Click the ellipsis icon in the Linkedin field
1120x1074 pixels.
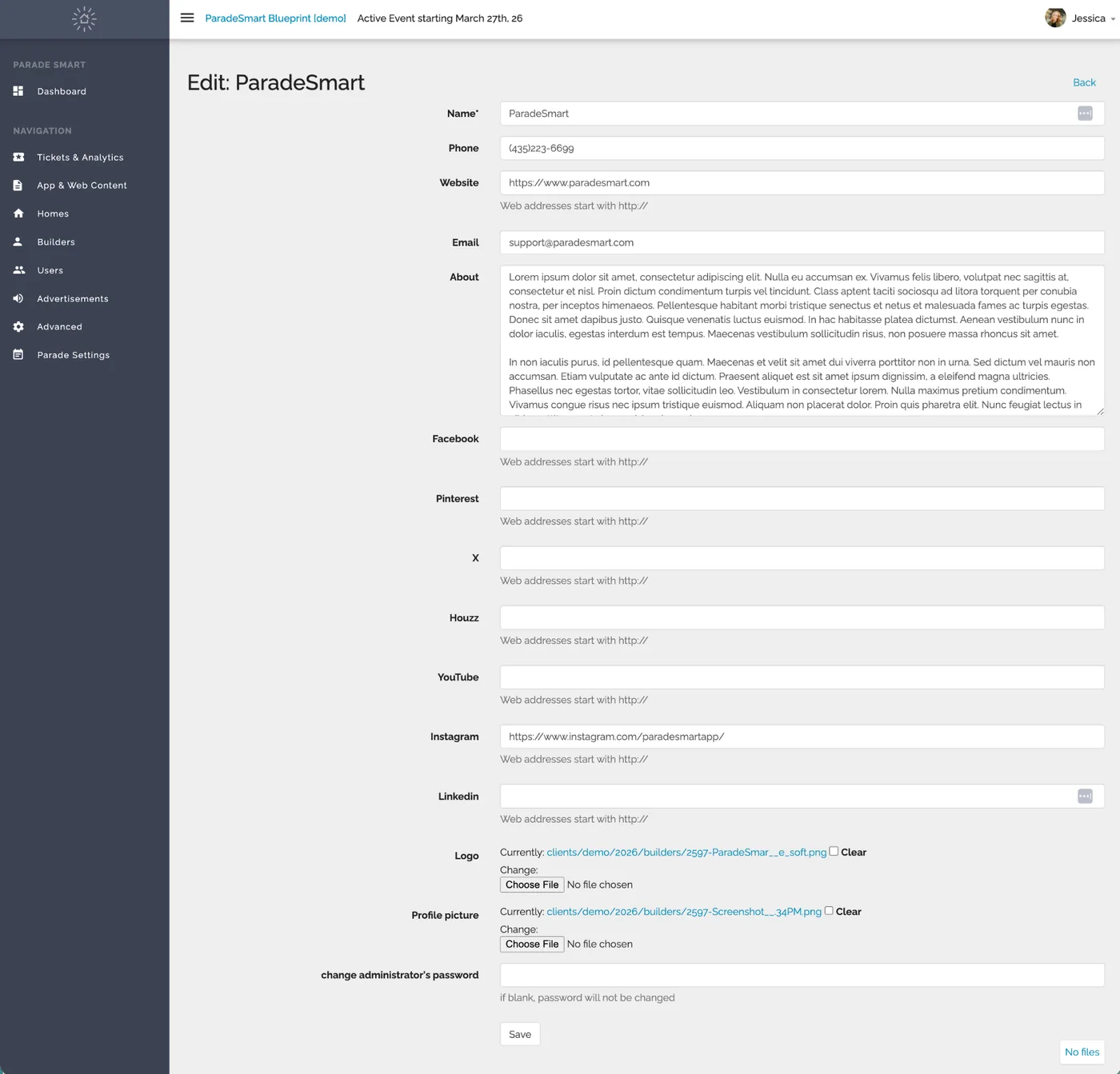(x=1085, y=797)
